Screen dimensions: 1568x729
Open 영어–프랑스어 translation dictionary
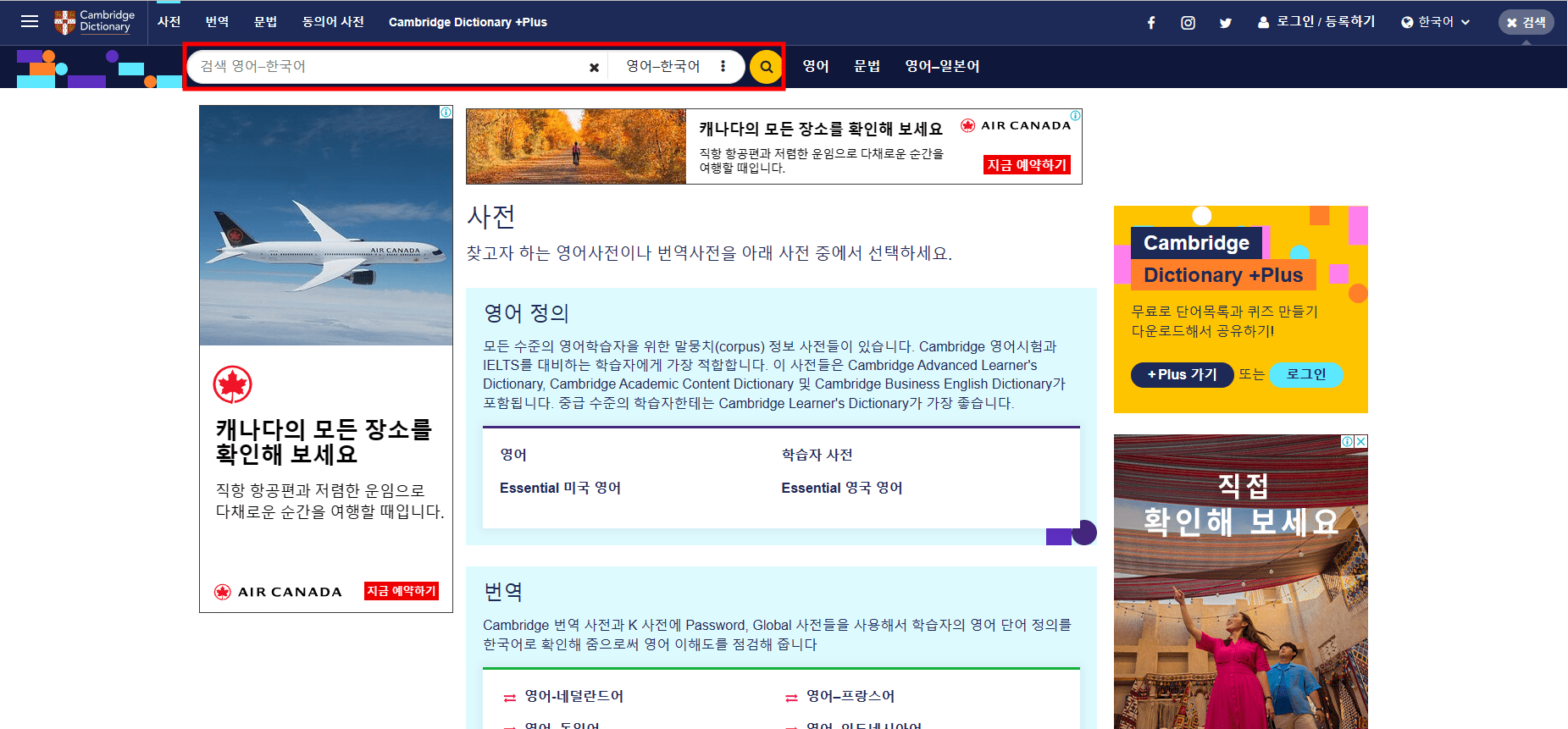[x=850, y=696]
